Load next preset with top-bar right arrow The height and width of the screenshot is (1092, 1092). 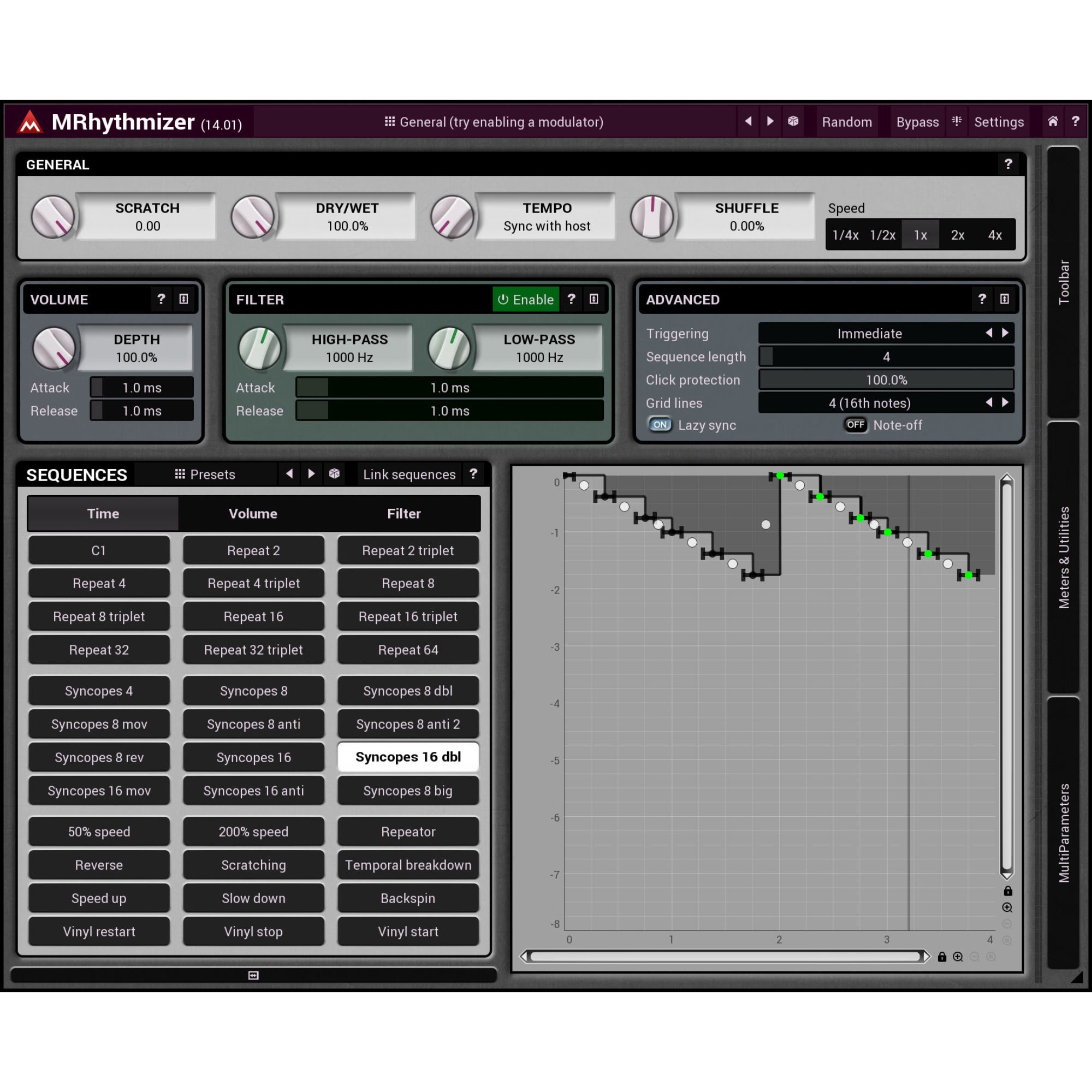click(770, 121)
